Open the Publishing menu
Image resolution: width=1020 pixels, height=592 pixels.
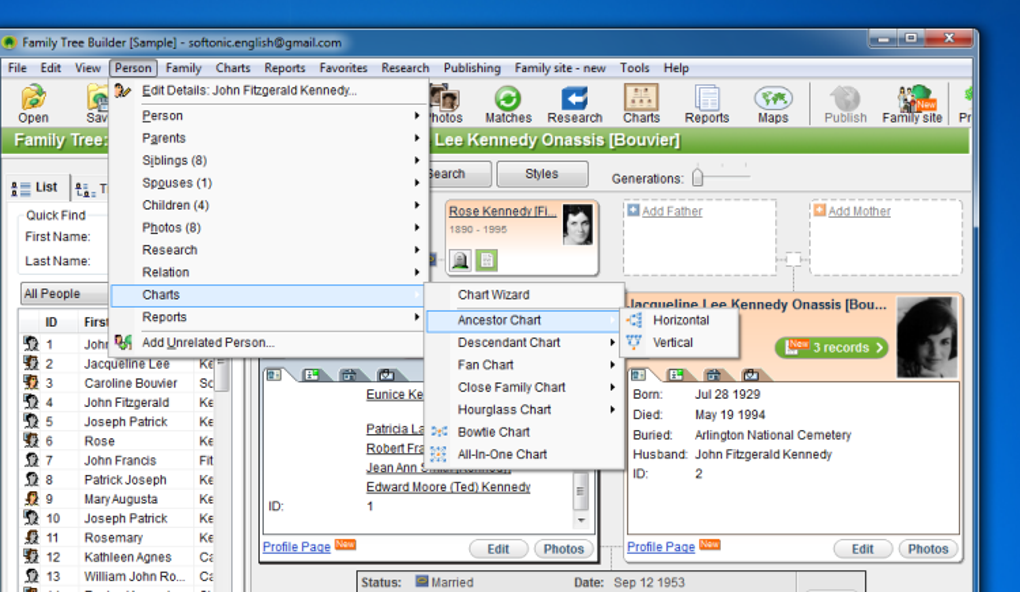pos(472,68)
